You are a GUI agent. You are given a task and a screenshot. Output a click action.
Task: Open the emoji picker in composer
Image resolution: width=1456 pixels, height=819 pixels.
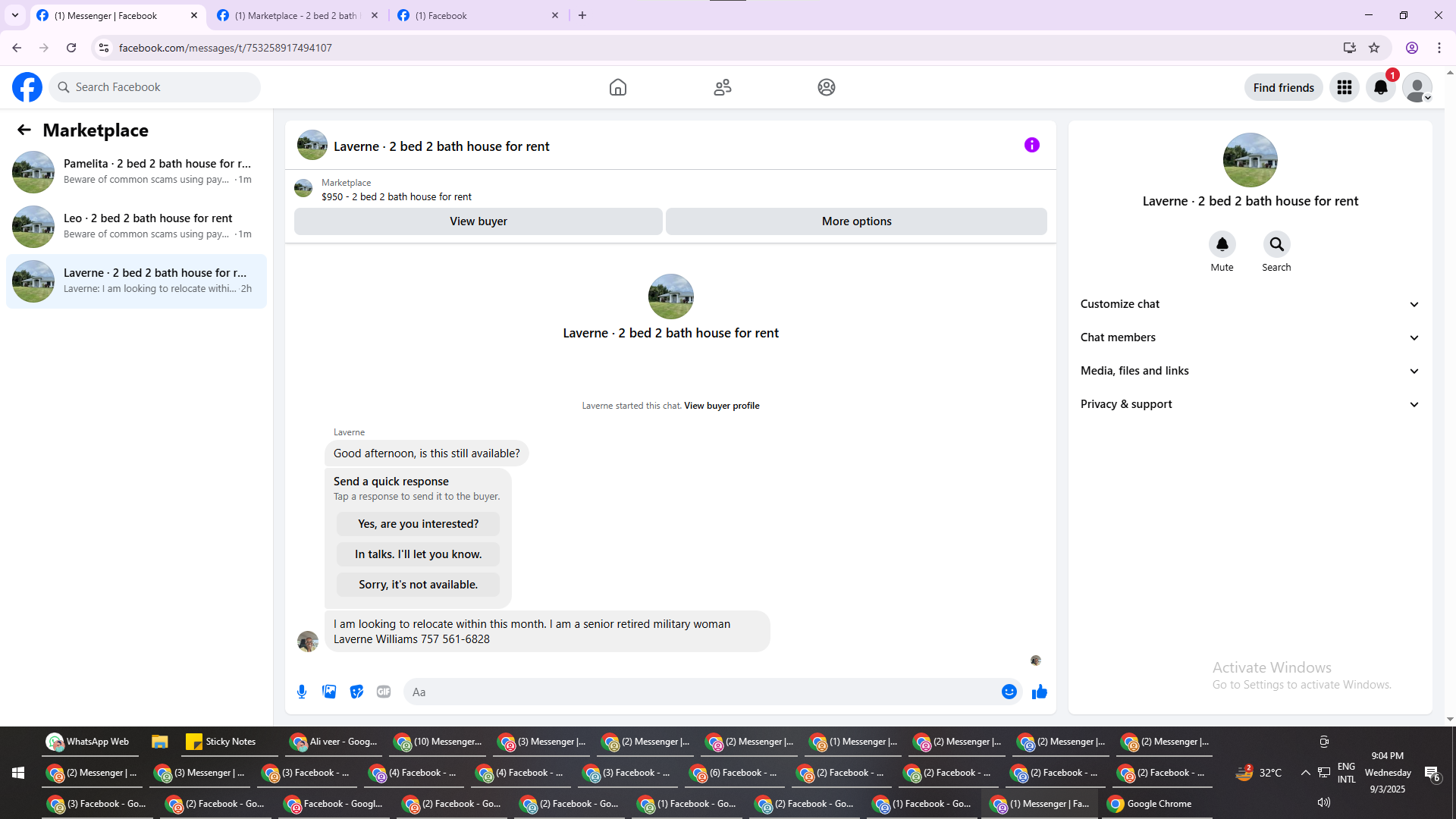(x=1009, y=692)
